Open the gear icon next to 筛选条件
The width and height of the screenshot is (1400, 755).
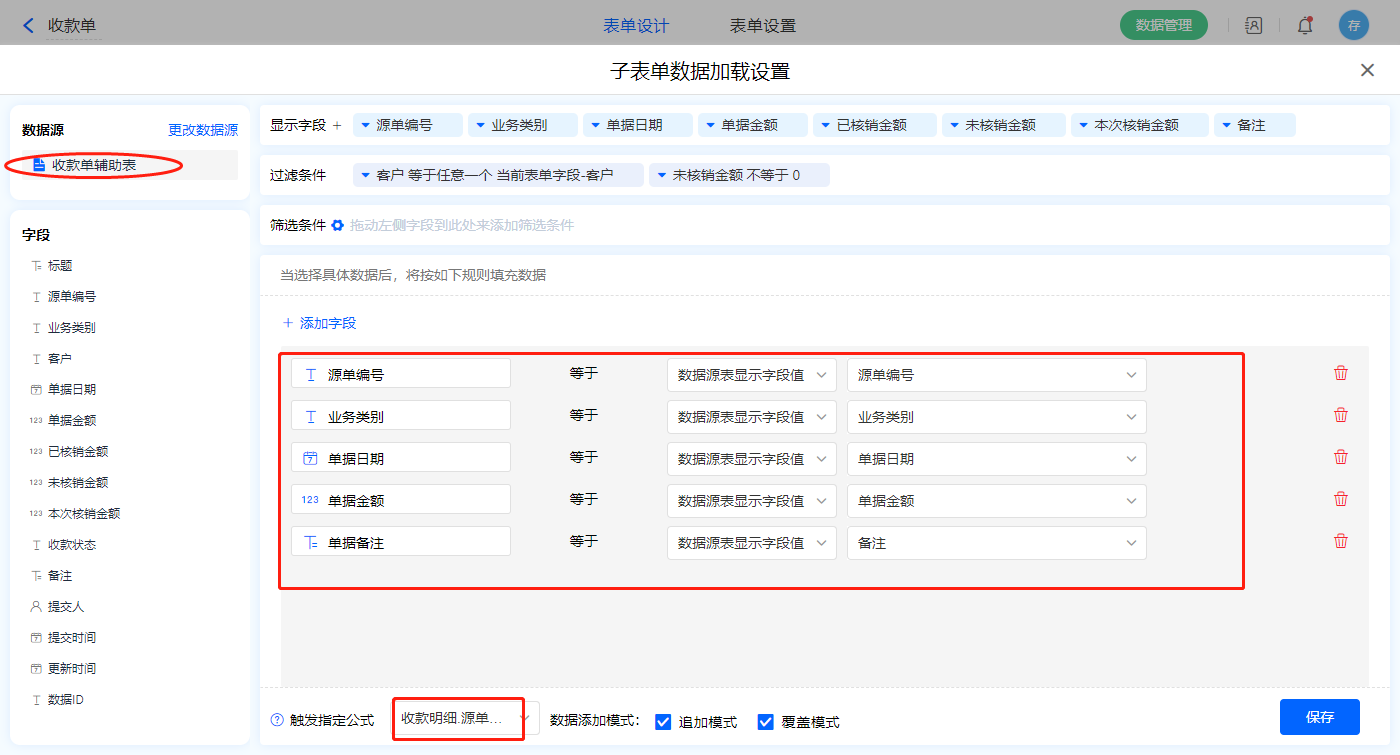[338, 225]
